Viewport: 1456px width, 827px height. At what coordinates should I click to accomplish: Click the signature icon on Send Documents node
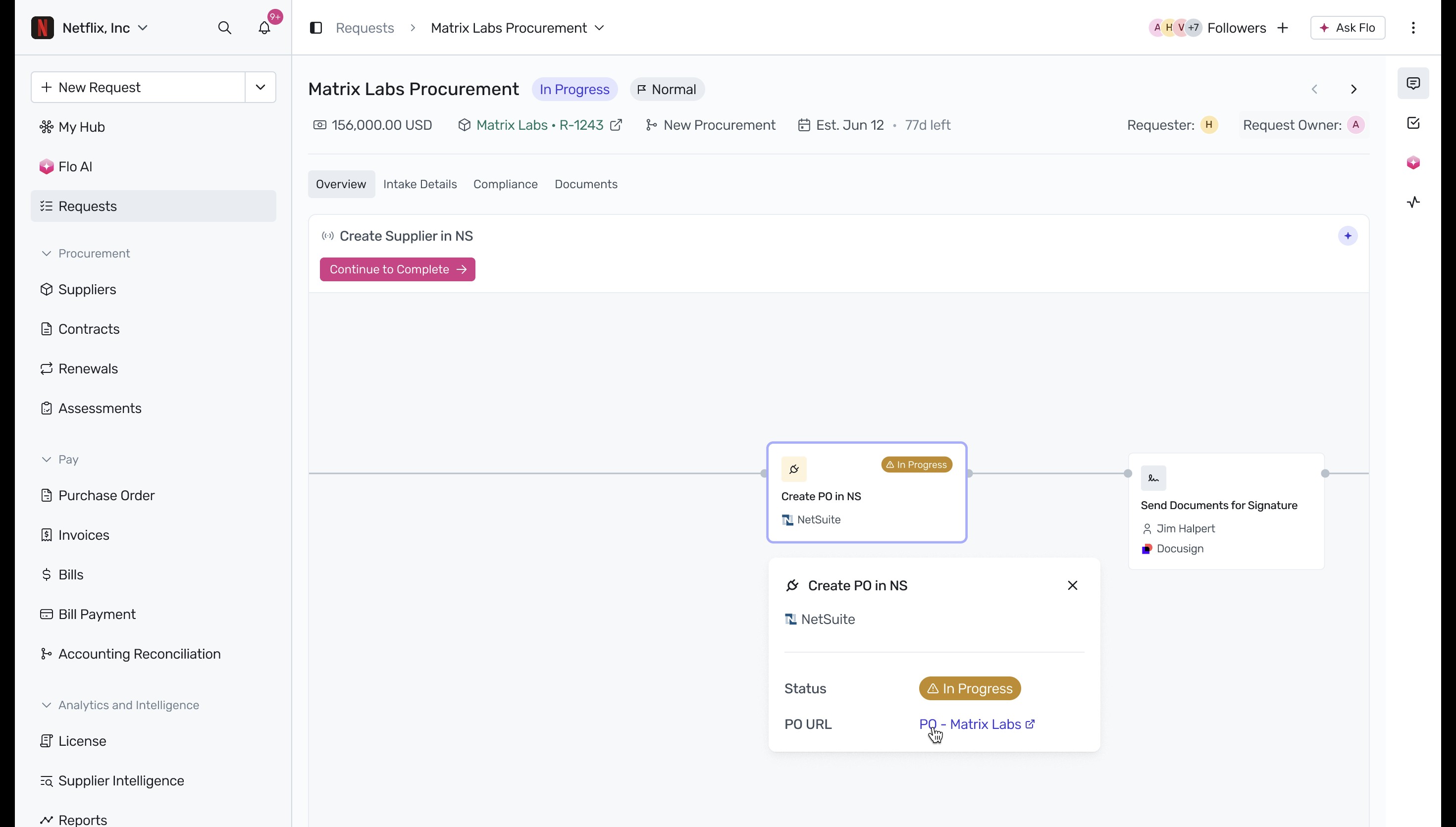[x=1153, y=478]
